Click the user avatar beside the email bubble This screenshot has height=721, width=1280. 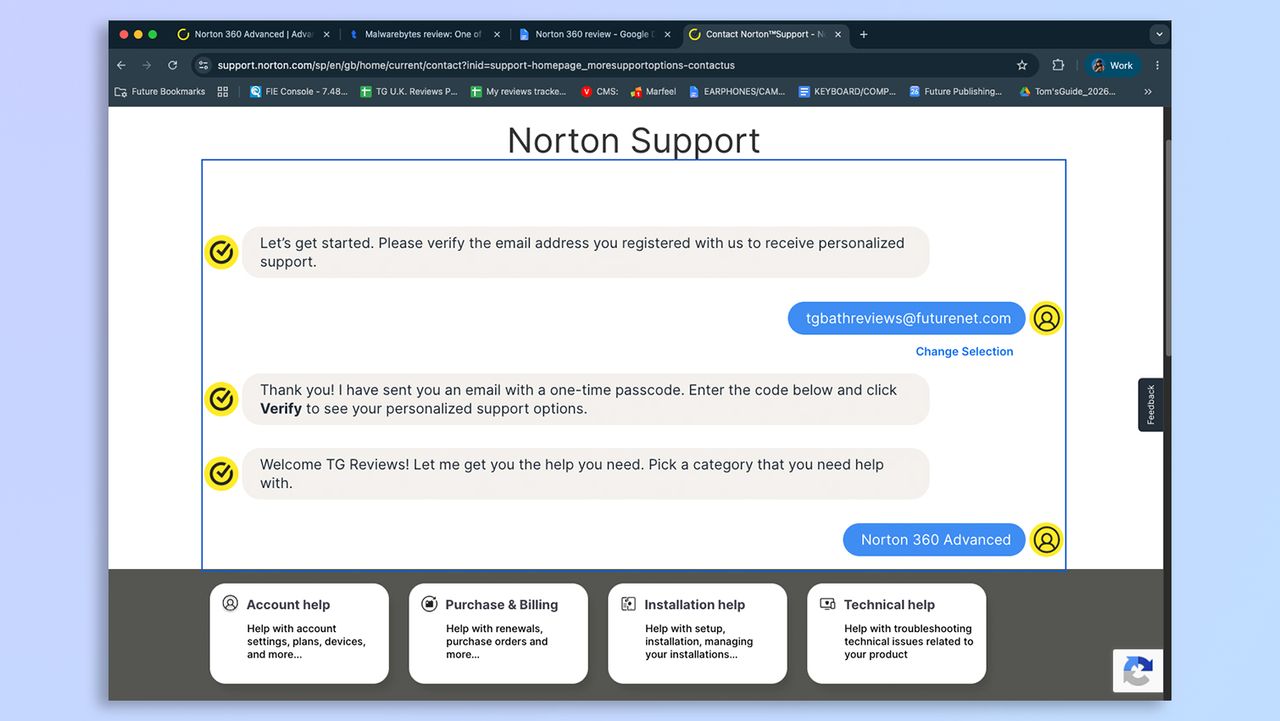[1046, 318]
